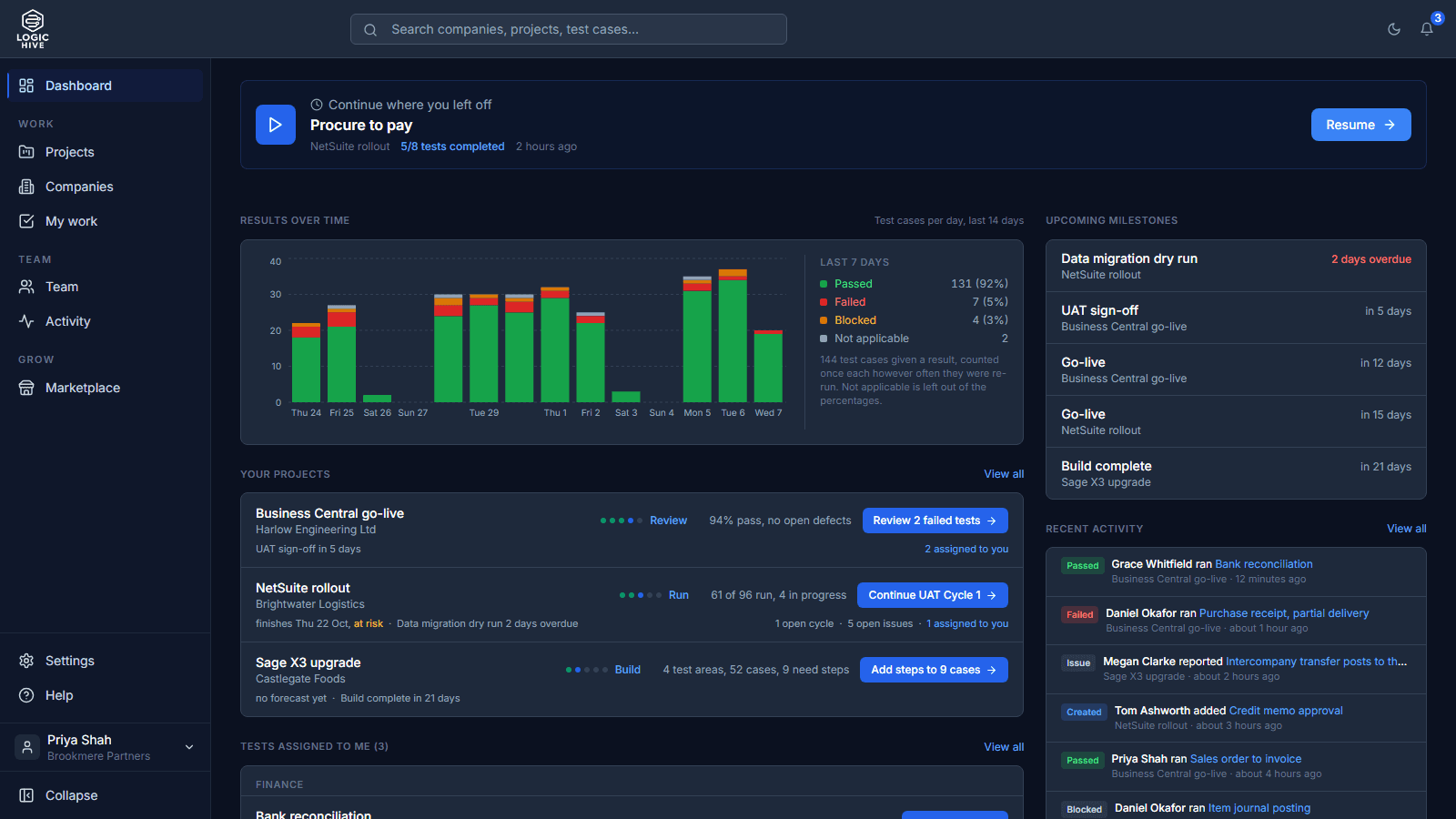Screen dimensions: 1456x819
Task: Click Sales order to invoice link
Action: pos(1246,759)
